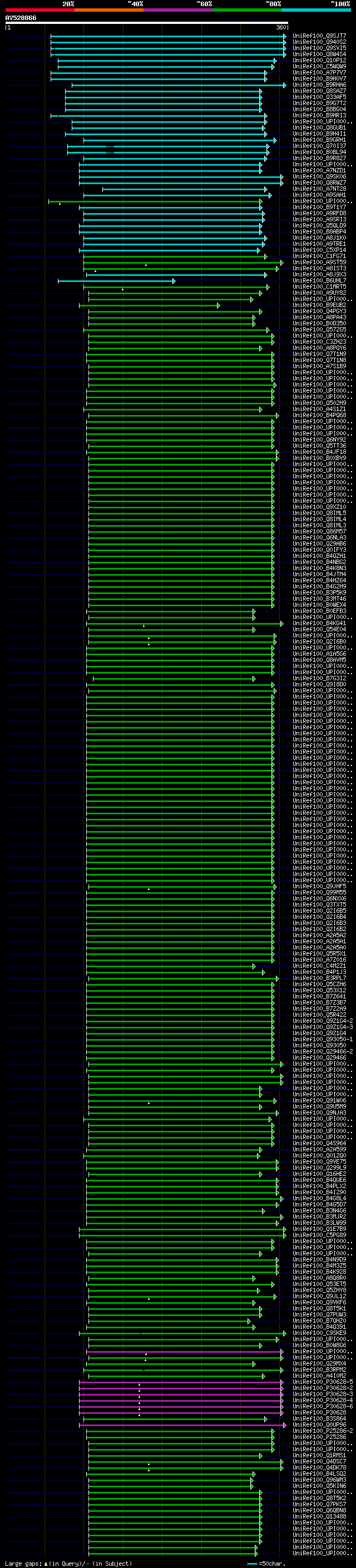Select label UniRef100_Q9XZ10

click(x=319, y=507)
